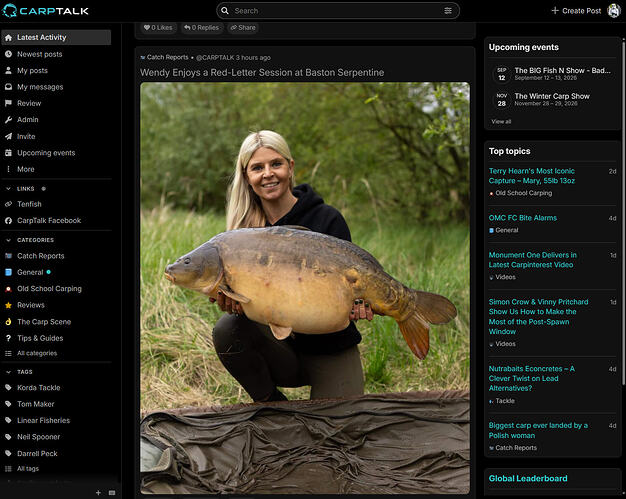Collapse the Categories section

pyautogui.click(x=8, y=240)
